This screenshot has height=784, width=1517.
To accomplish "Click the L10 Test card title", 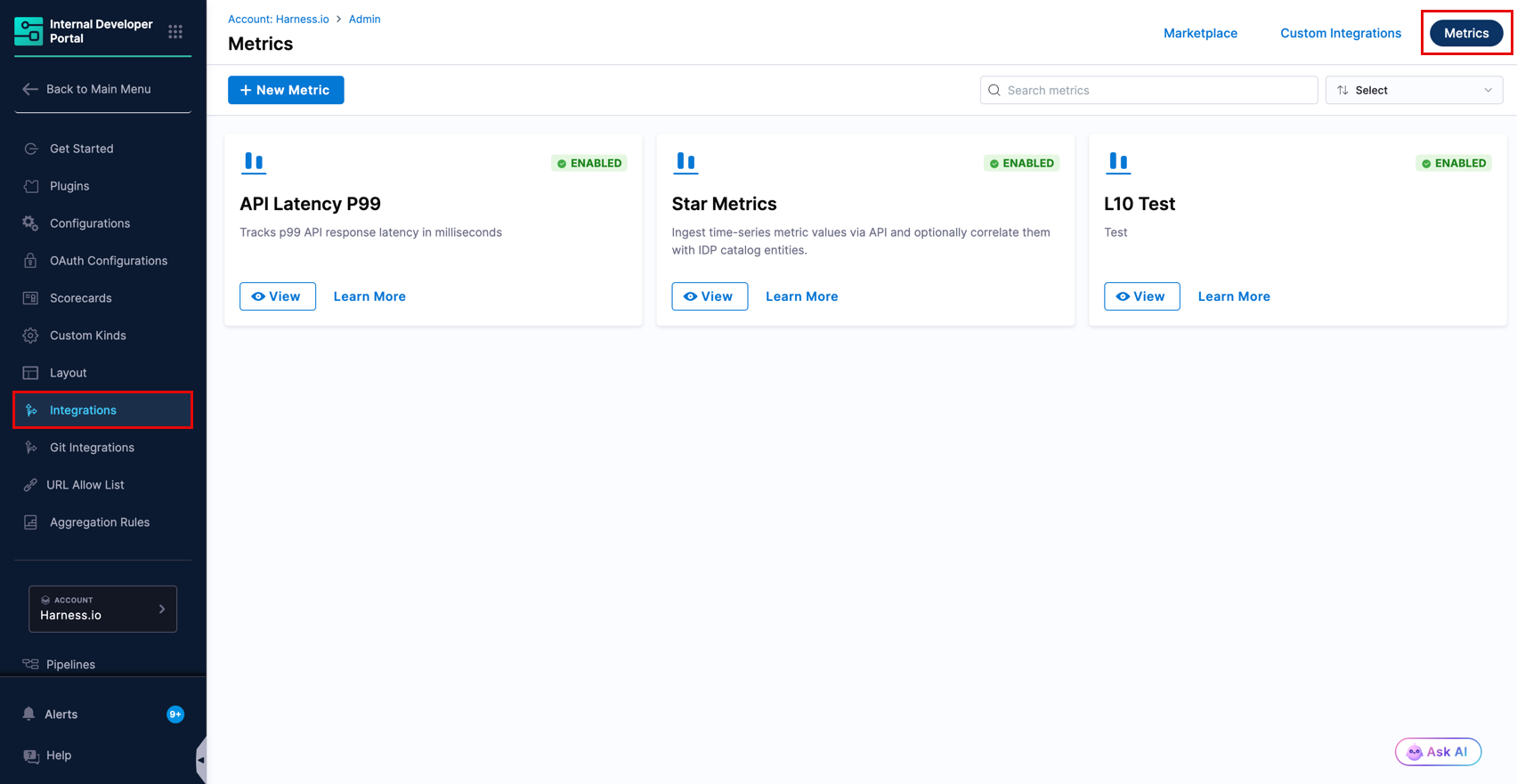I will pyautogui.click(x=1140, y=204).
